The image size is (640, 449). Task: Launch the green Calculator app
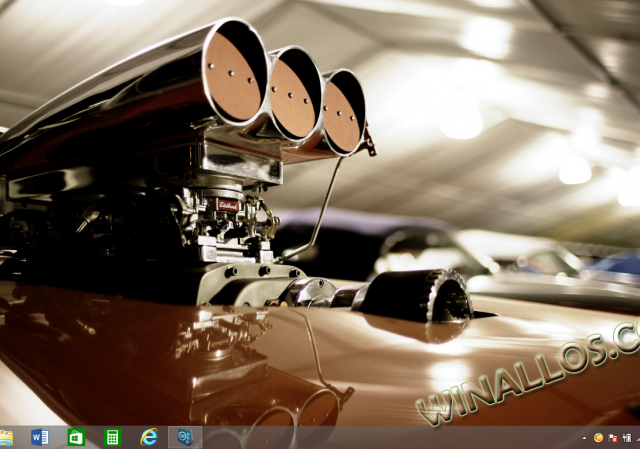click(x=112, y=437)
